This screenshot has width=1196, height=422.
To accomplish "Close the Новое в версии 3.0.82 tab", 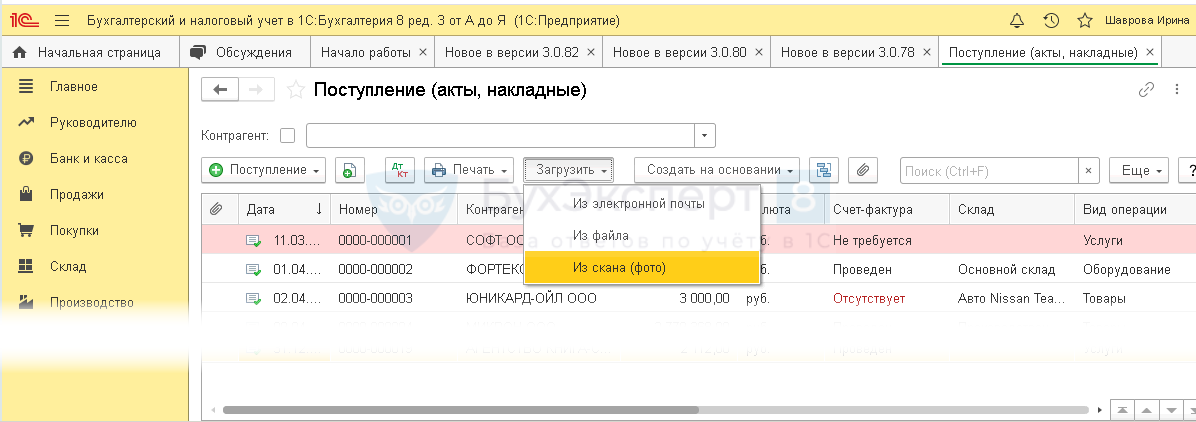I will pyautogui.click(x=590, y=53).
